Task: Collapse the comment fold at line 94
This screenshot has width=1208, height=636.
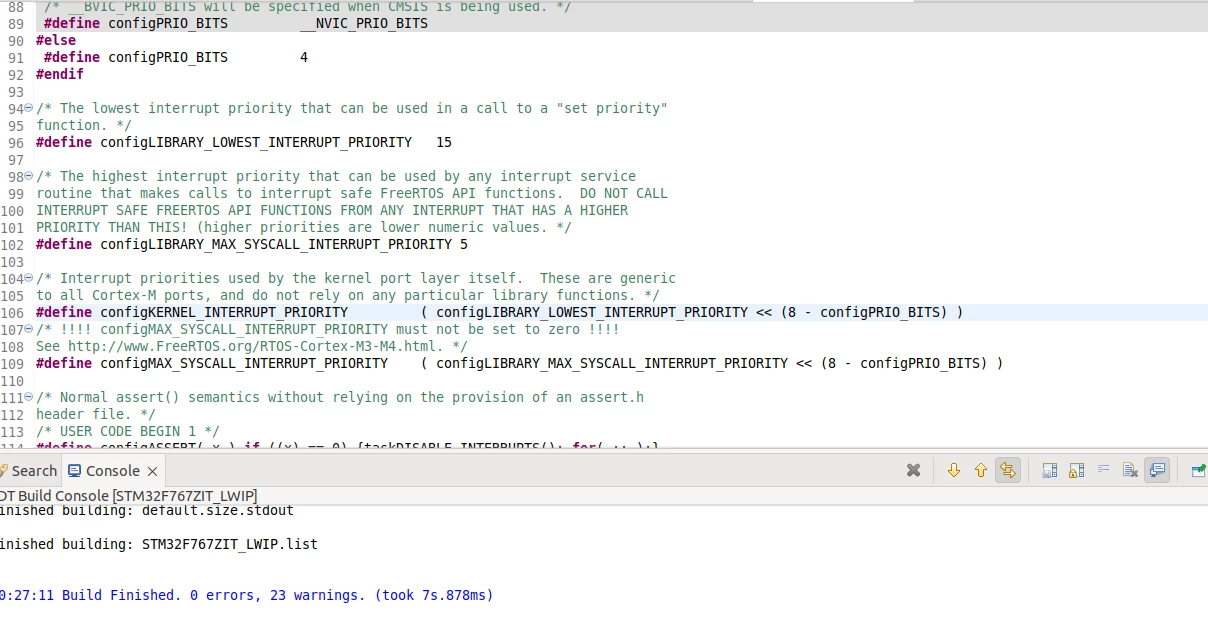Action: click(29, 108)
